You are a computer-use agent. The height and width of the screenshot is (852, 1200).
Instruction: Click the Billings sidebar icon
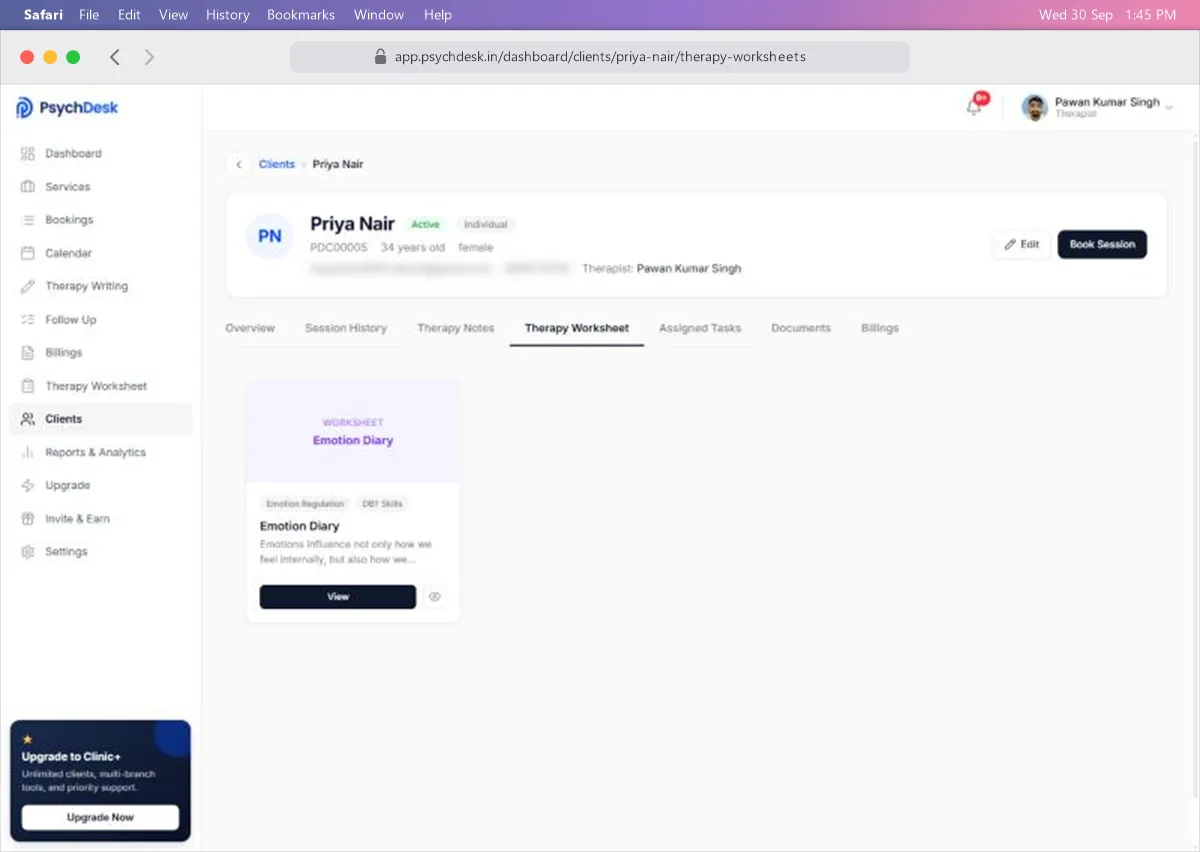pyautogui.click(x=28, y=353)
